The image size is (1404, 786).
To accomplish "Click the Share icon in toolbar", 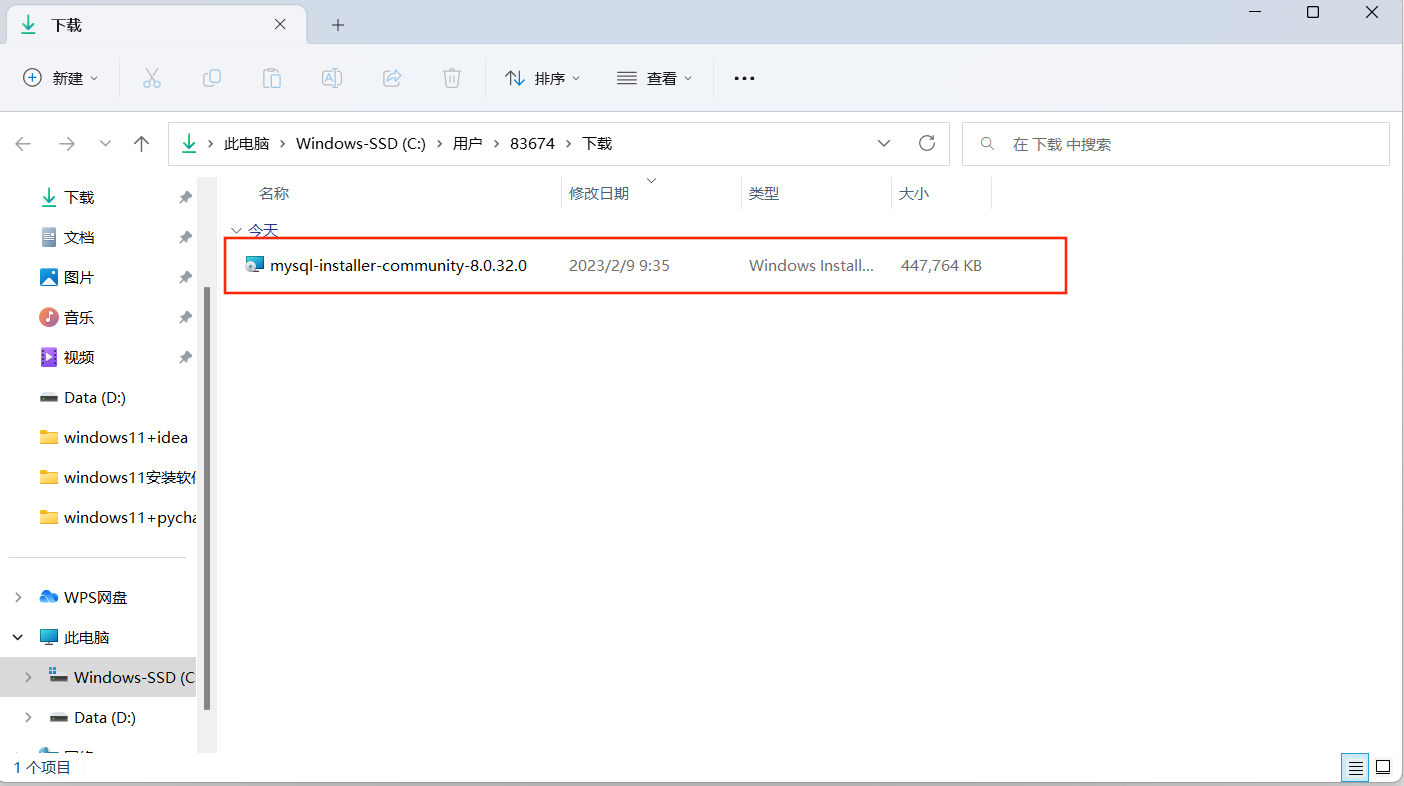I will (392, 78).
